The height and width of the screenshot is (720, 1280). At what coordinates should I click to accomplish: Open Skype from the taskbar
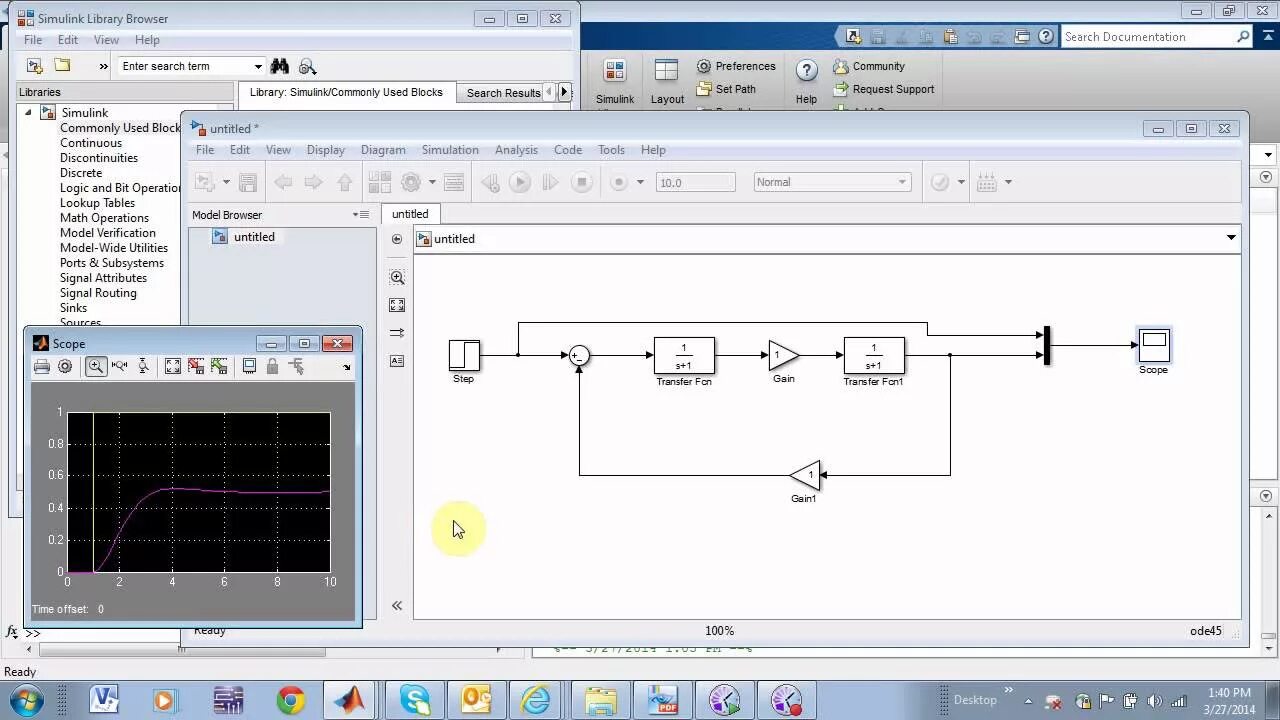tap(414, 700)
